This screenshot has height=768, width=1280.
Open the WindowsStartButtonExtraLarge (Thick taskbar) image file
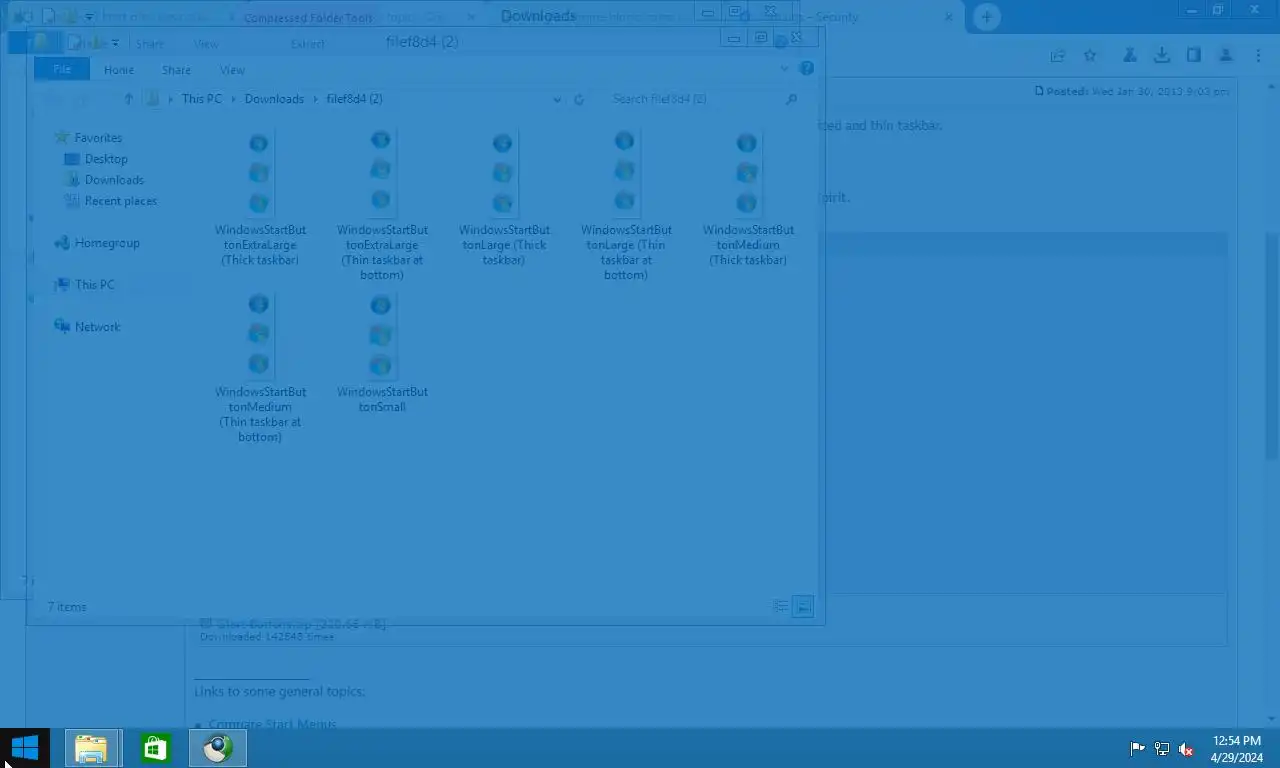260,199
